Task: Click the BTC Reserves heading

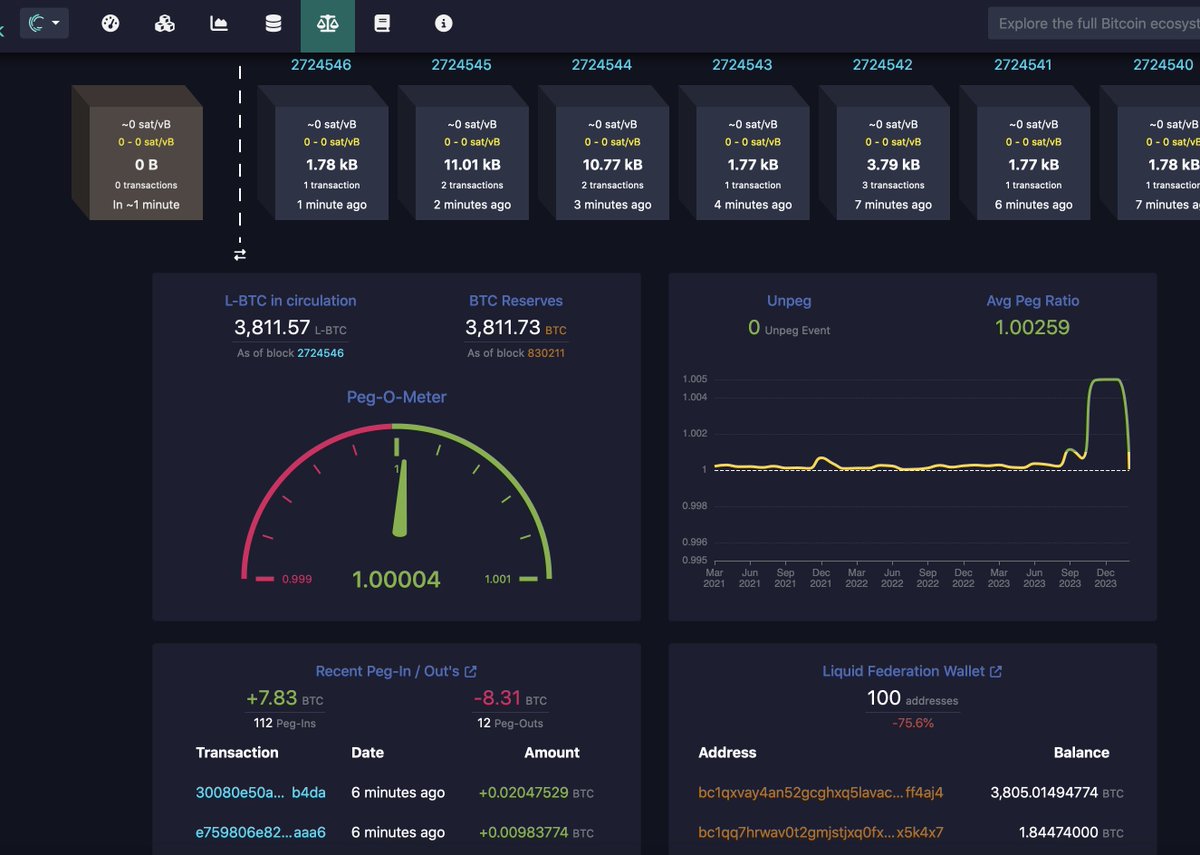Action: pyautogui.click(x=516, y=301)
